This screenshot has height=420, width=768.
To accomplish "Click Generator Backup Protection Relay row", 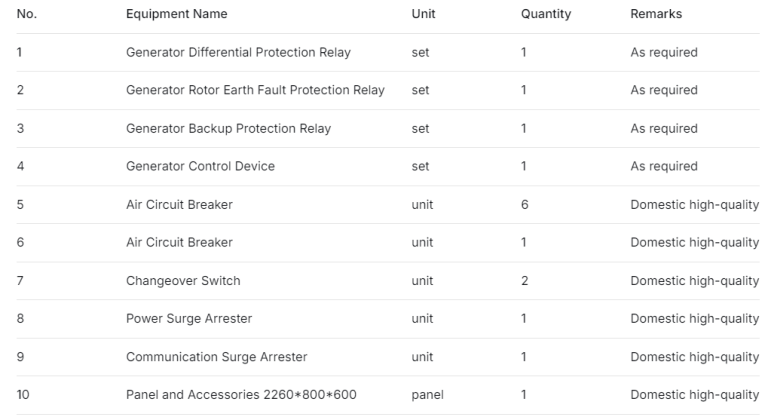I will click(228, 128).
